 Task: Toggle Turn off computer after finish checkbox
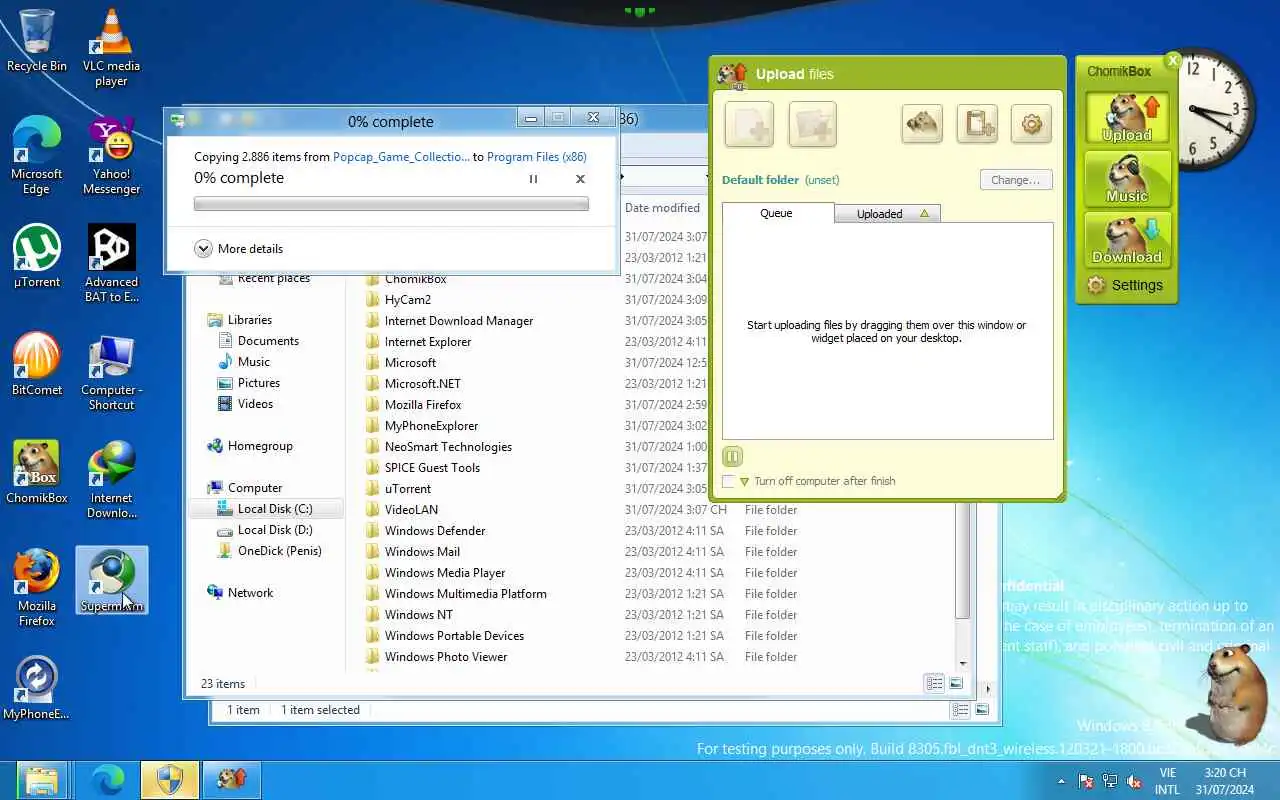(x=728, y=481)
